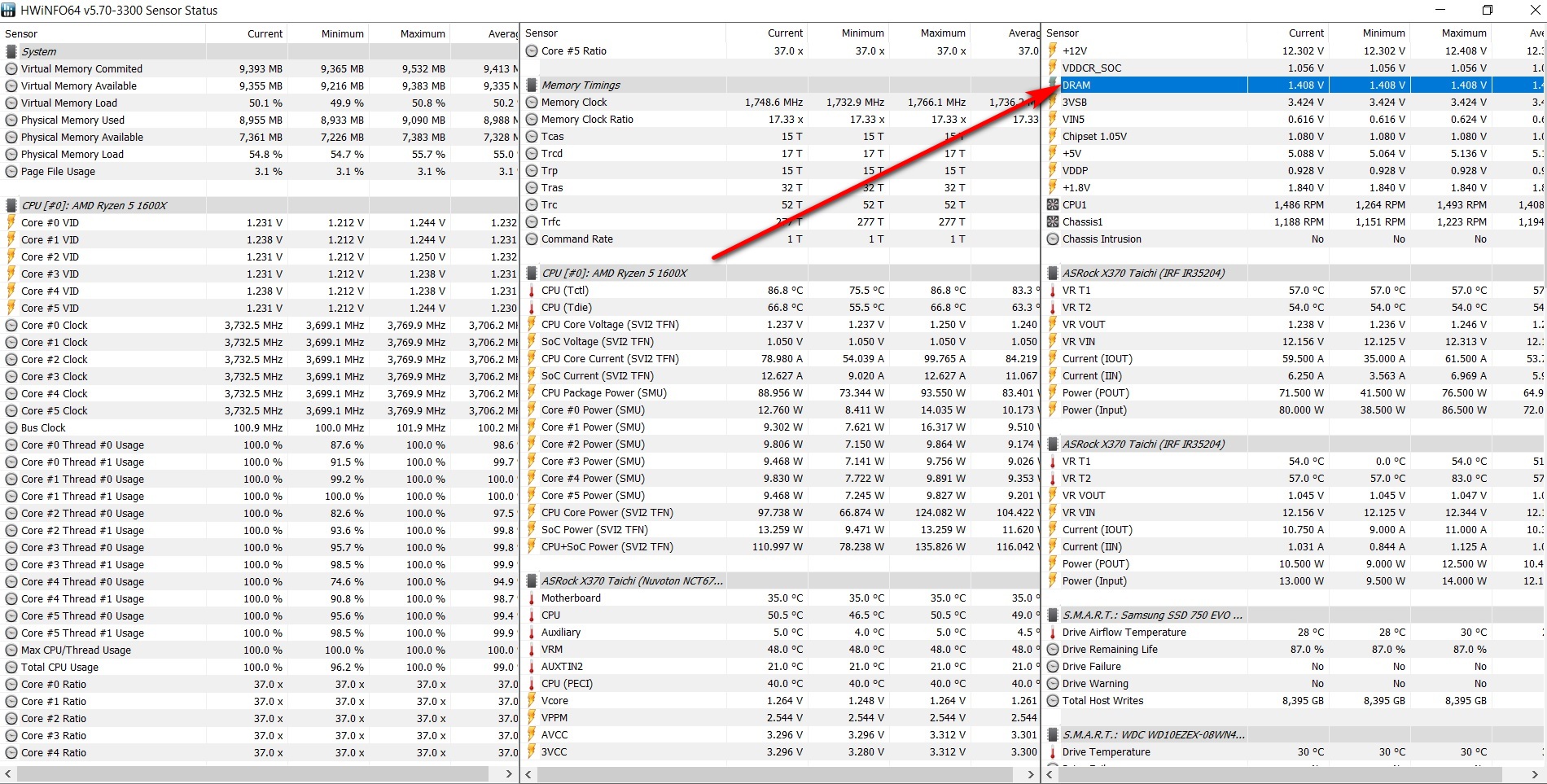Click the Memory Timings section header

point(581,85)
